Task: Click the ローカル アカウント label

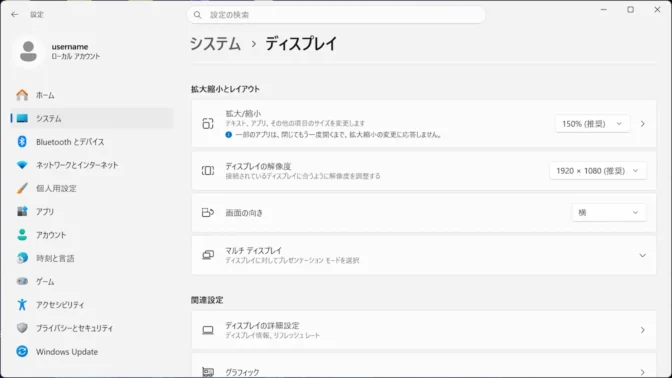Action: [x=76, y=57]
